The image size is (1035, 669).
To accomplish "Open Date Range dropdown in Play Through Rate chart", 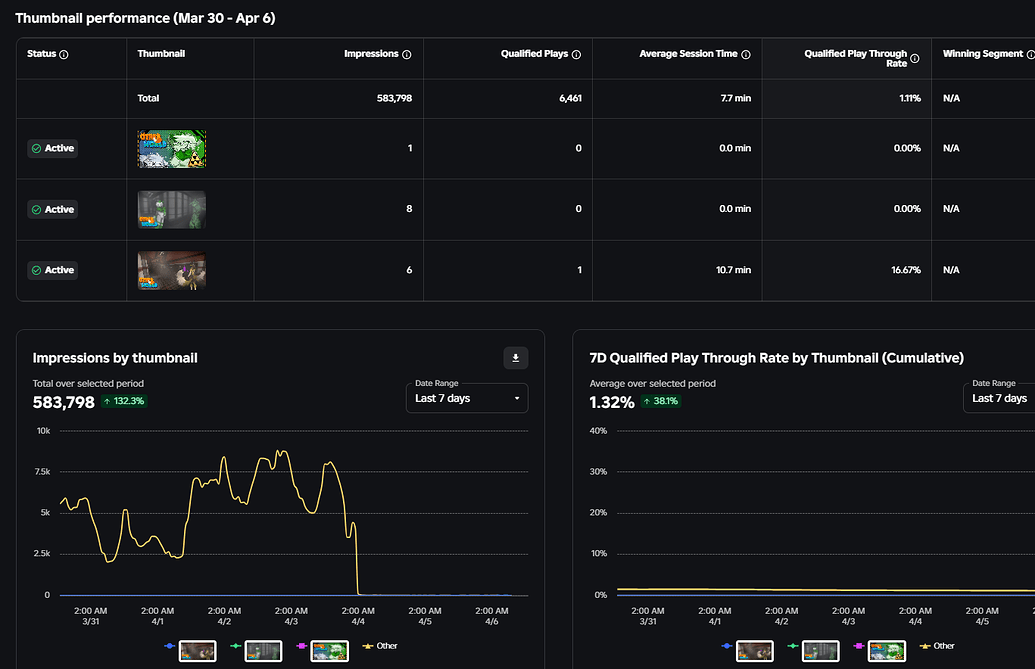I will click(x=999, y=398).
